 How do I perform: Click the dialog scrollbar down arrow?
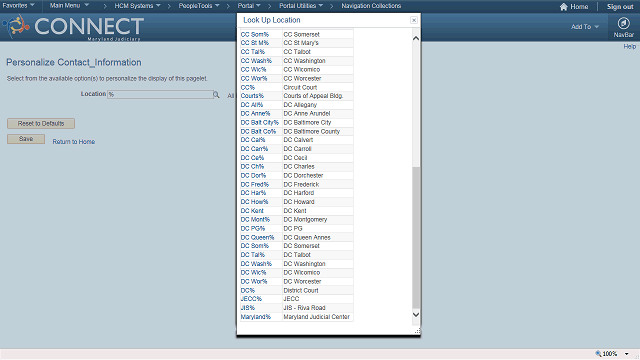tap(416, 315)
